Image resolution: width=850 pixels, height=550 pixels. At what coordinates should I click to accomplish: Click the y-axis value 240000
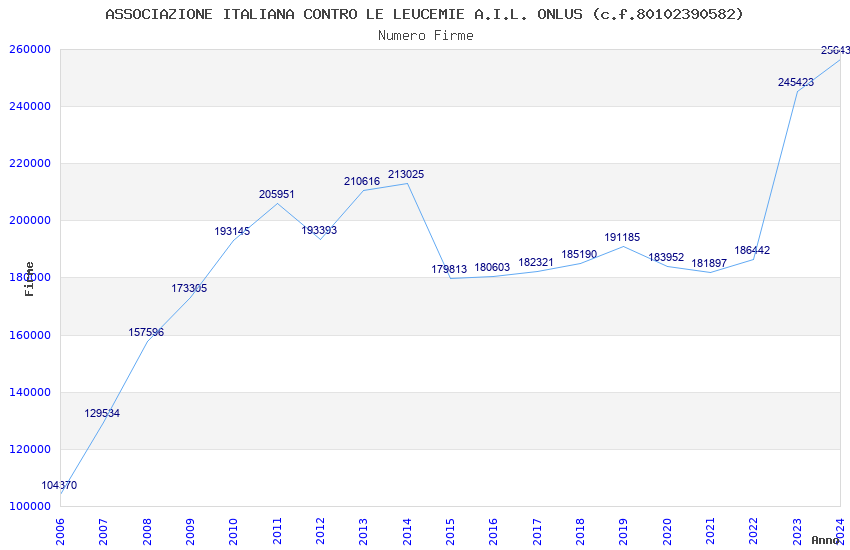[x=30, y=106]
